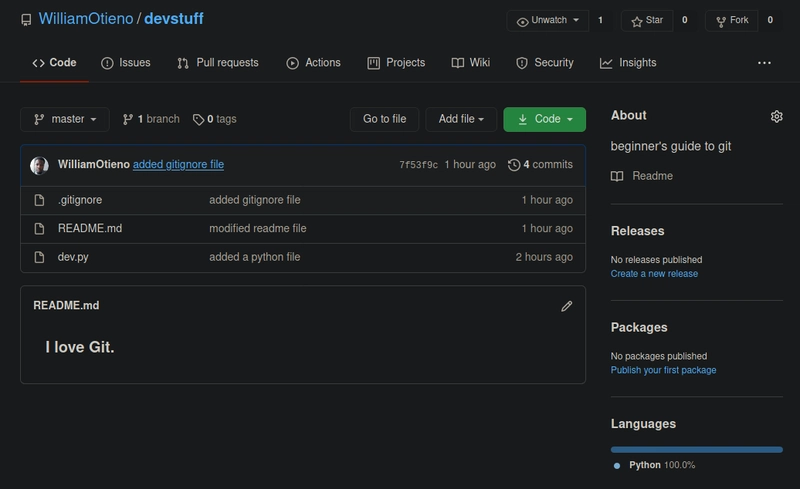Click the file icon next to .gitignore

tap(39, 200)
